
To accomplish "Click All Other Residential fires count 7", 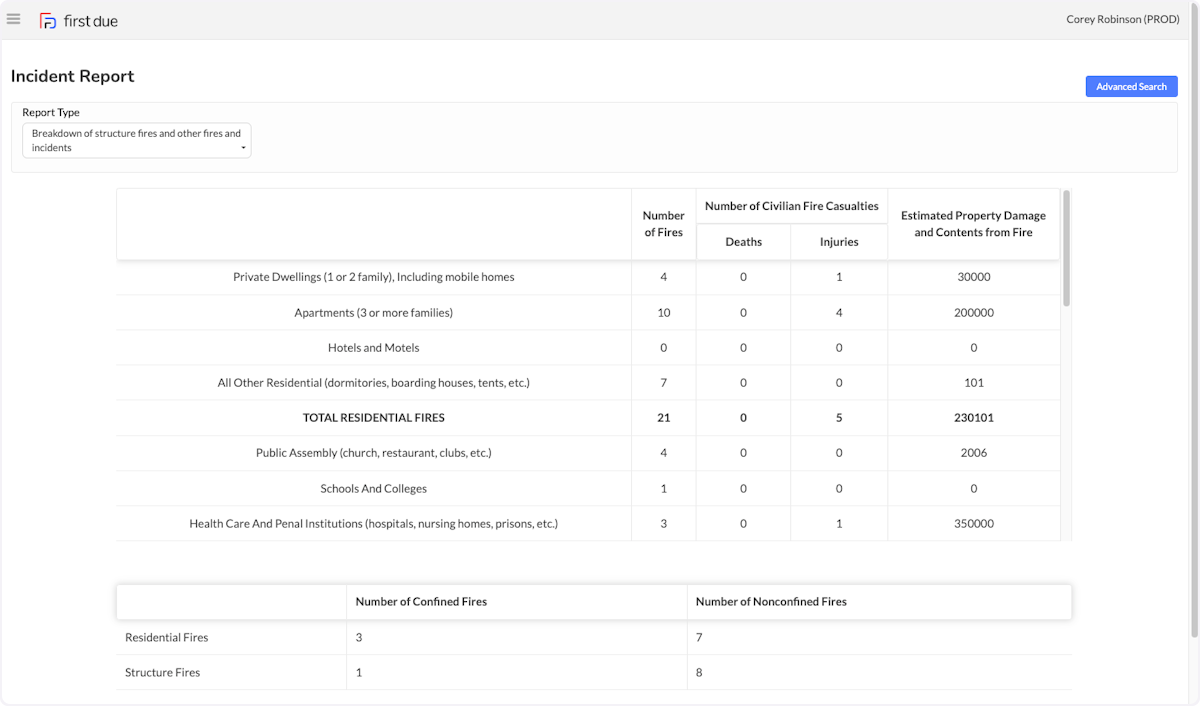I will coord(663,383).
